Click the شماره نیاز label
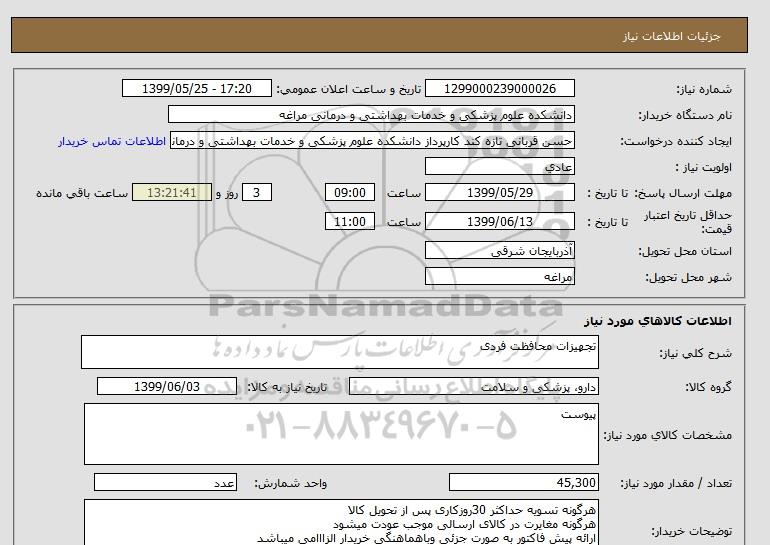 pos(704,89)
